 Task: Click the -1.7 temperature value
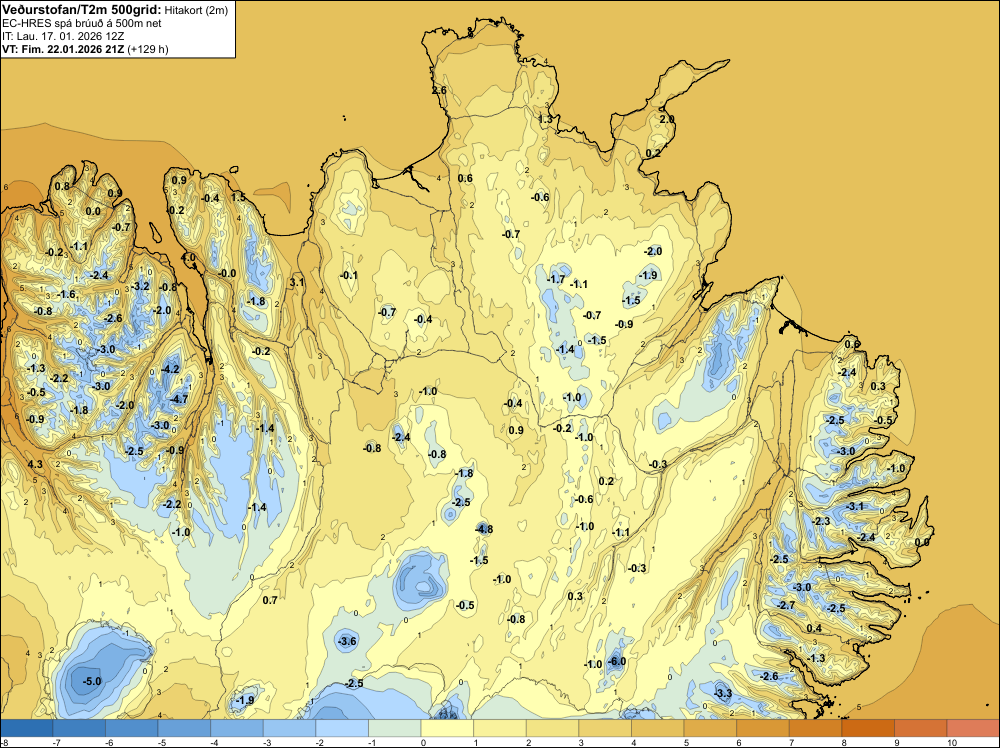[x=556, y=279]
